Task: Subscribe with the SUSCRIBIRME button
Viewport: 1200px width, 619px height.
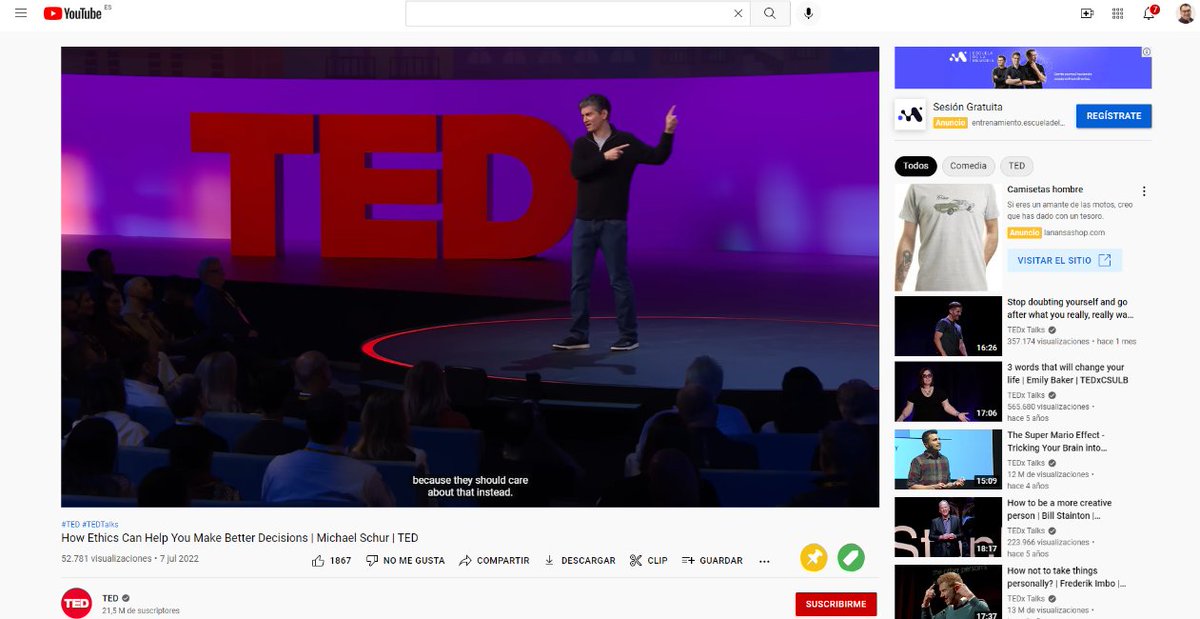Action: click(x=836, y=604)
